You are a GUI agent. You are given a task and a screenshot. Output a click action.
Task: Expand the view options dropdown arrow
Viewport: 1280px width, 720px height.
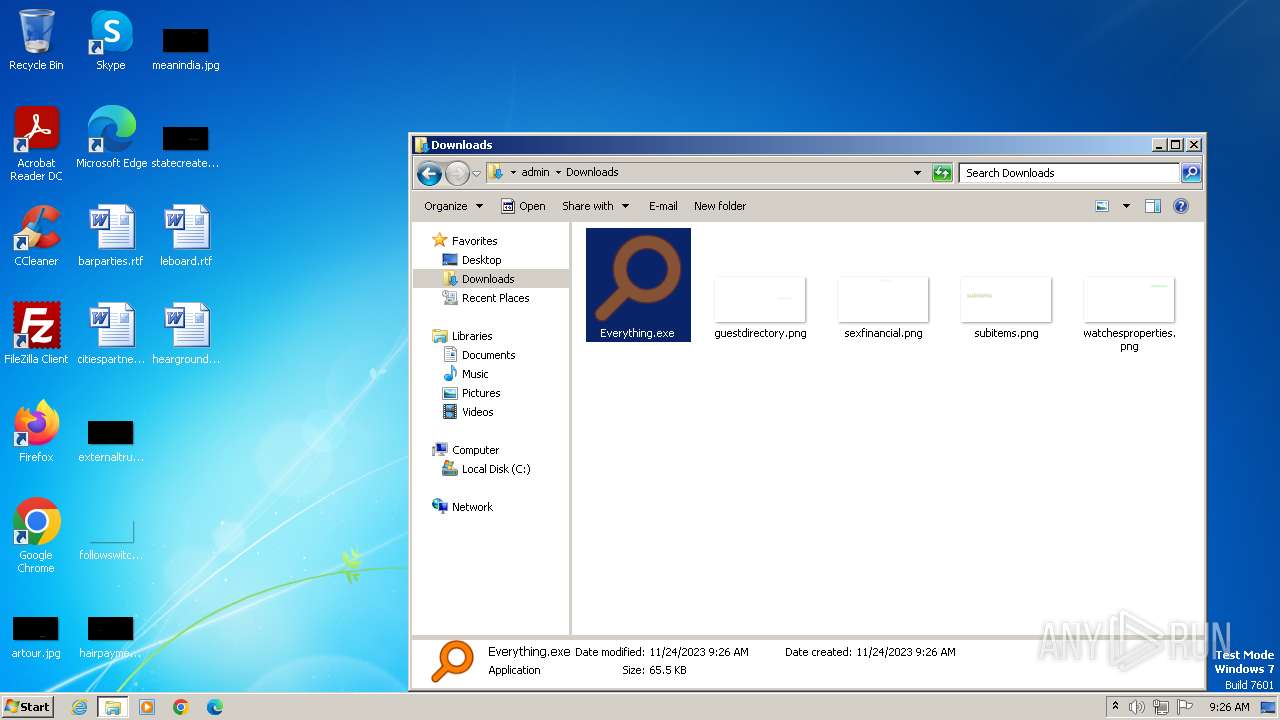click(x=1126, y=206)
